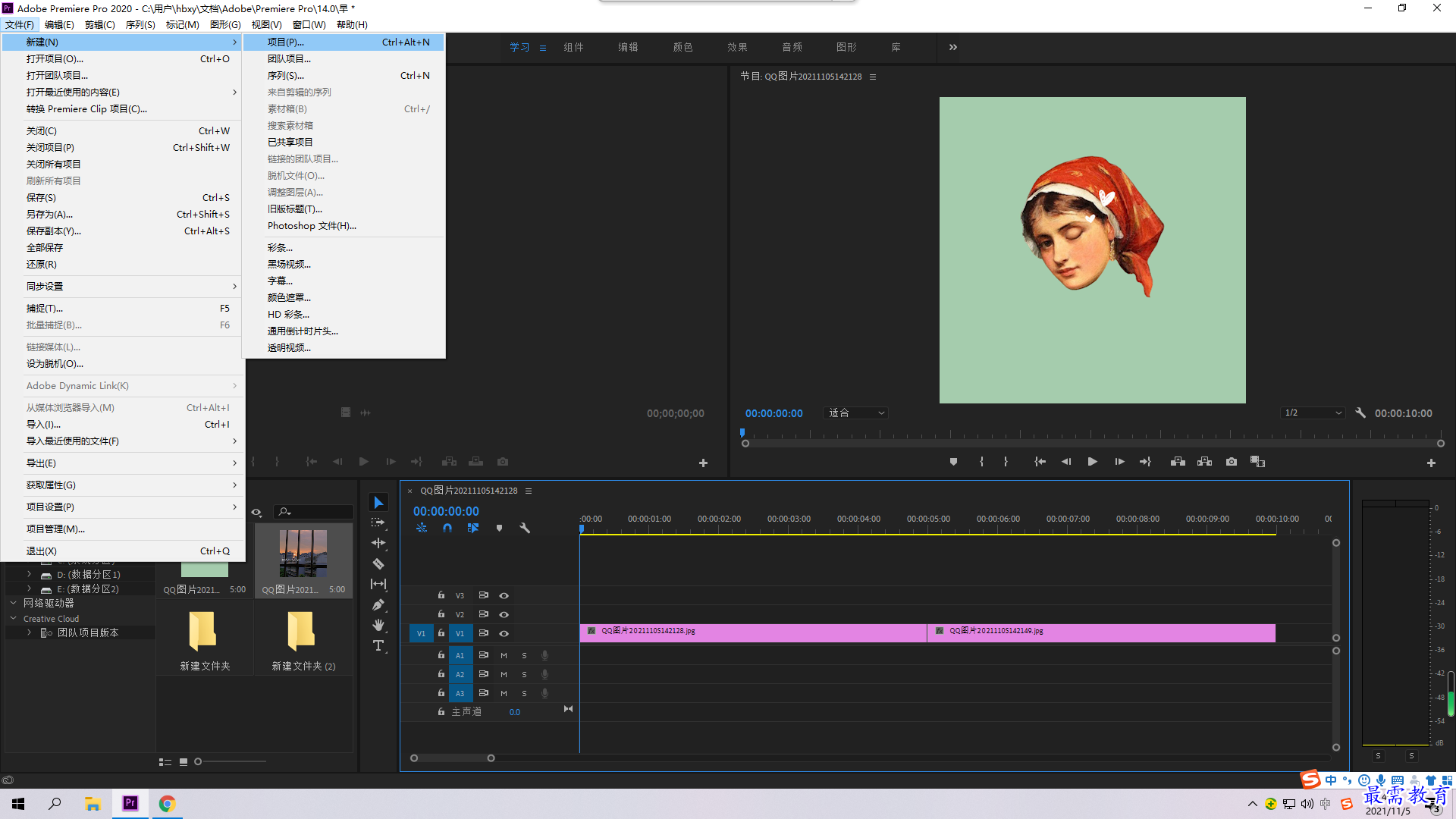Click the Program monitor playhead timecode

(773, 413)
